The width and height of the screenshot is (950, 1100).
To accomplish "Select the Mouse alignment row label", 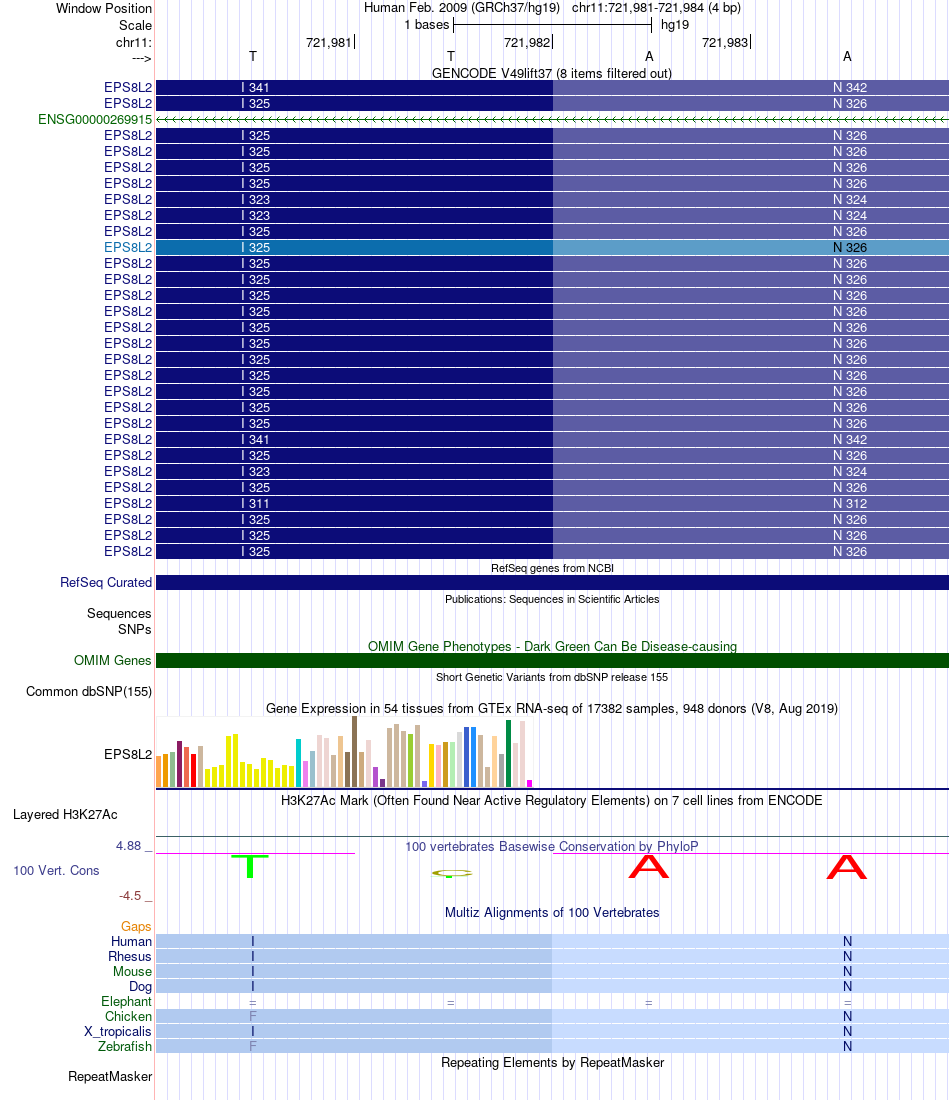I will click(133, 972).
